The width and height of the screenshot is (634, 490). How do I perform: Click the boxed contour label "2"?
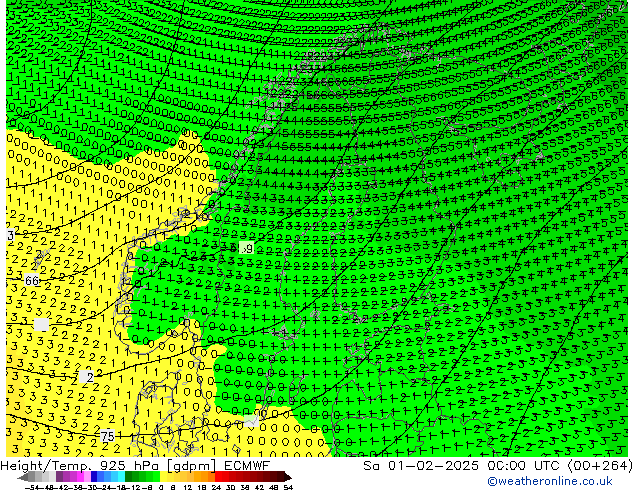pos(87,377)
